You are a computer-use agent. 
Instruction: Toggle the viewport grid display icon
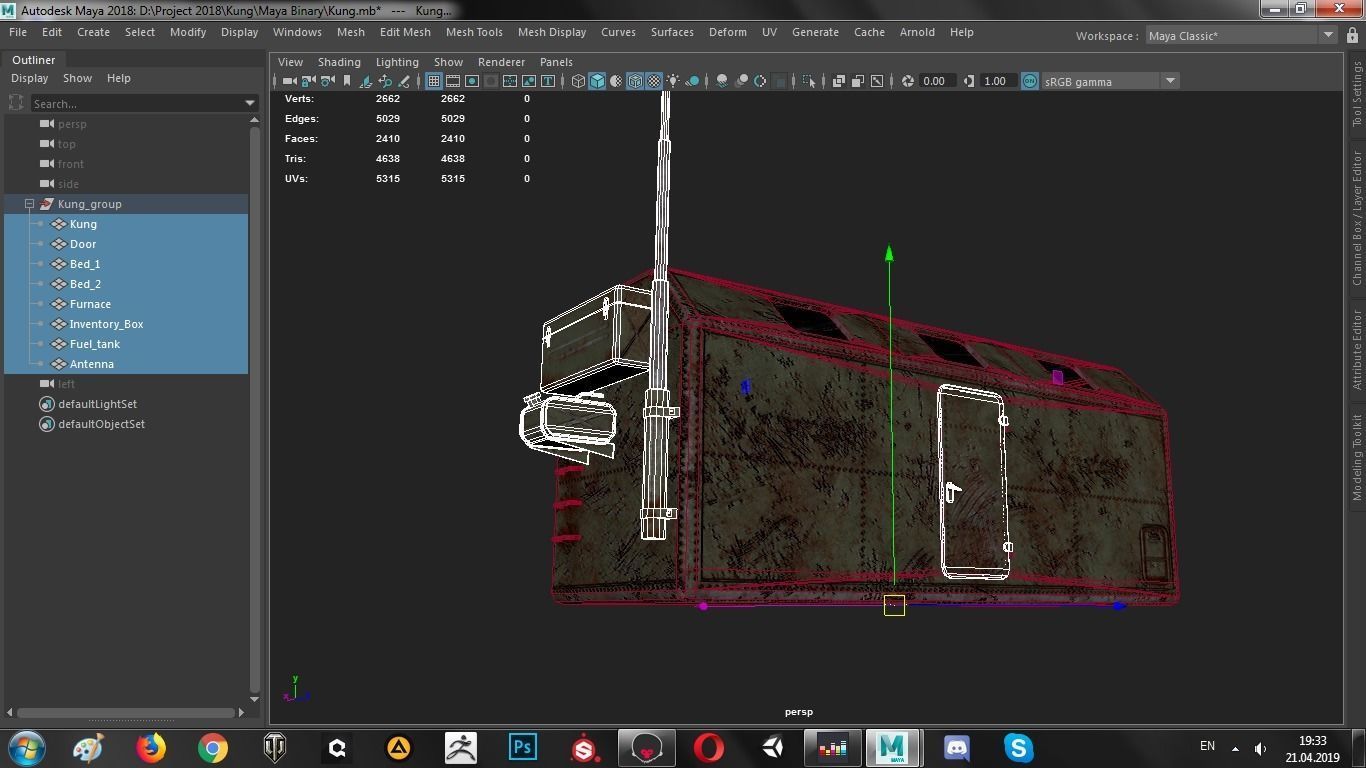coord(433,81)
